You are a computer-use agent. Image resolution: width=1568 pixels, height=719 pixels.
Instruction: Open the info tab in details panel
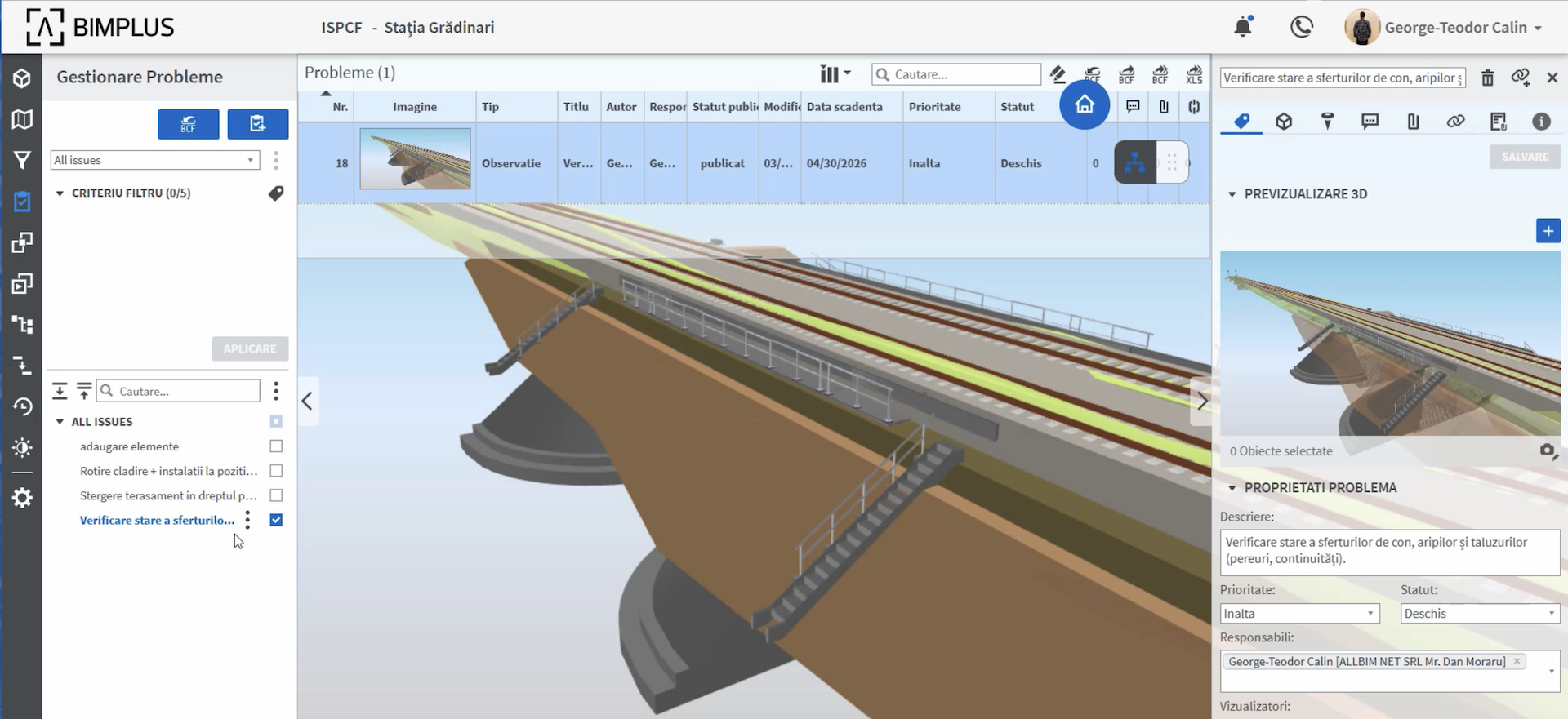point(1541,122)
